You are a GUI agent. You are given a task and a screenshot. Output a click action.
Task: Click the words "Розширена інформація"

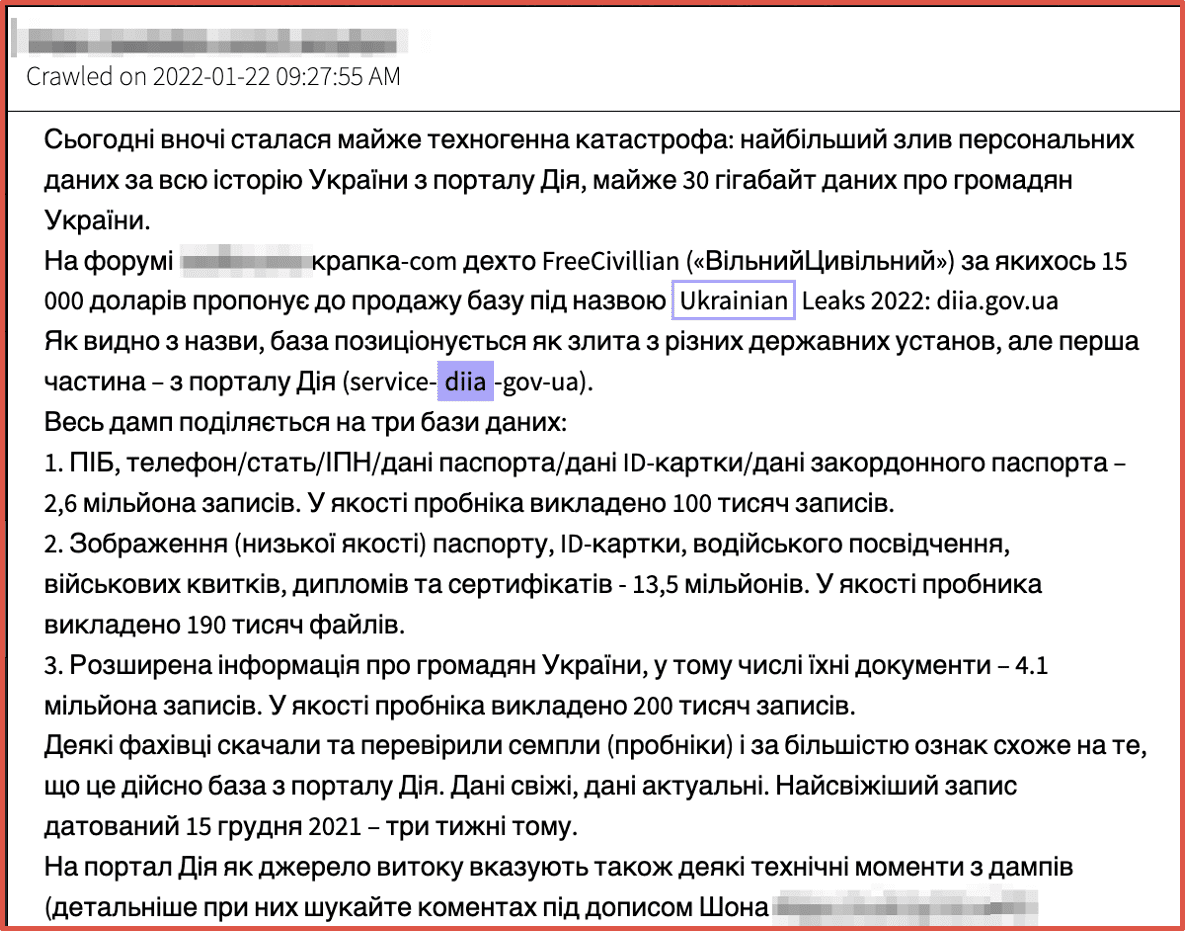214,665
